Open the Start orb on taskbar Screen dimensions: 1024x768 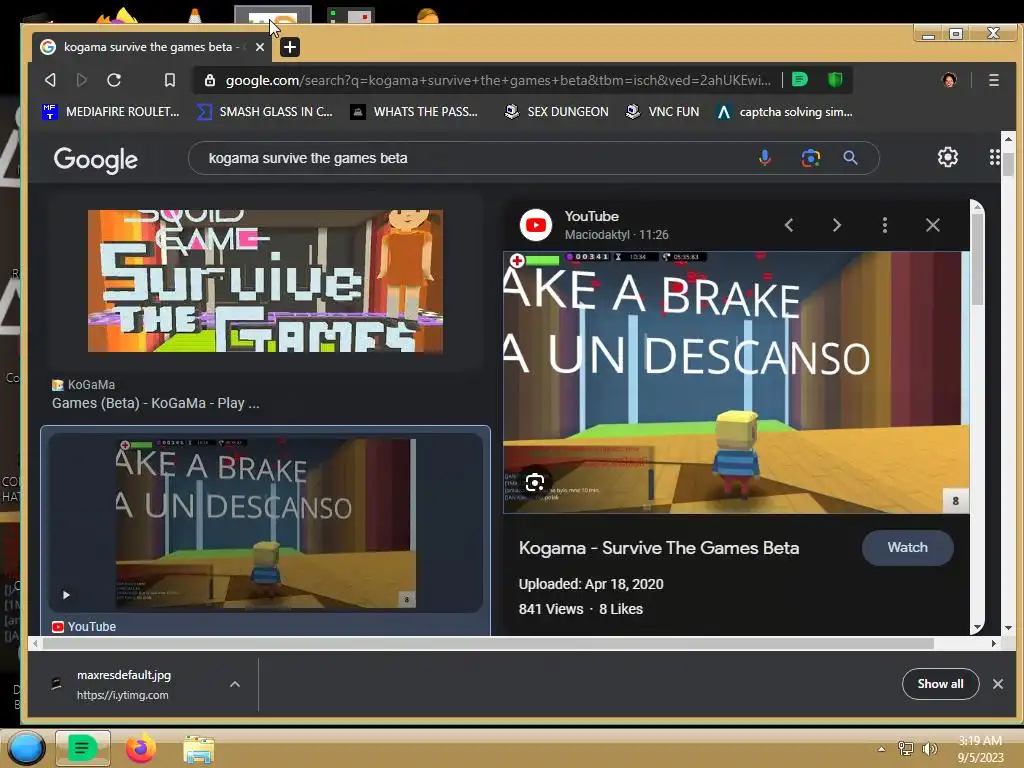[26, 748]
